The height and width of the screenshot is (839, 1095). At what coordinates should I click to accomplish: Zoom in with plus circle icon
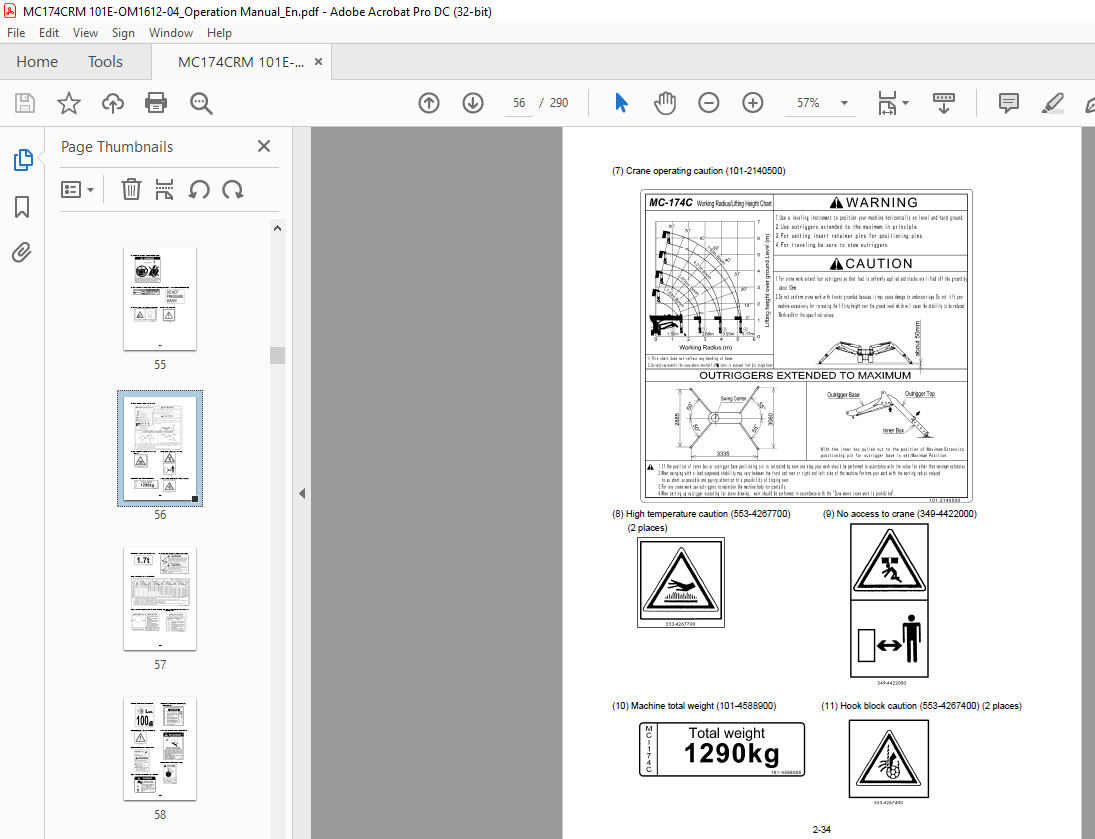(x=752, y=103)
